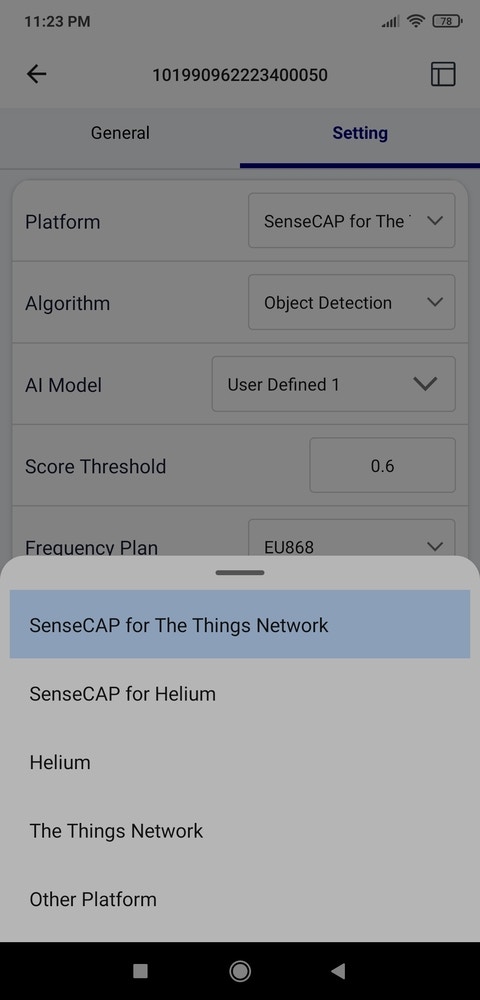Image resolution: width=480 pixels, height=1000 pixels.
Task: Expand the Frequency Plan EU868 dropdown
Action: [352, 538]
